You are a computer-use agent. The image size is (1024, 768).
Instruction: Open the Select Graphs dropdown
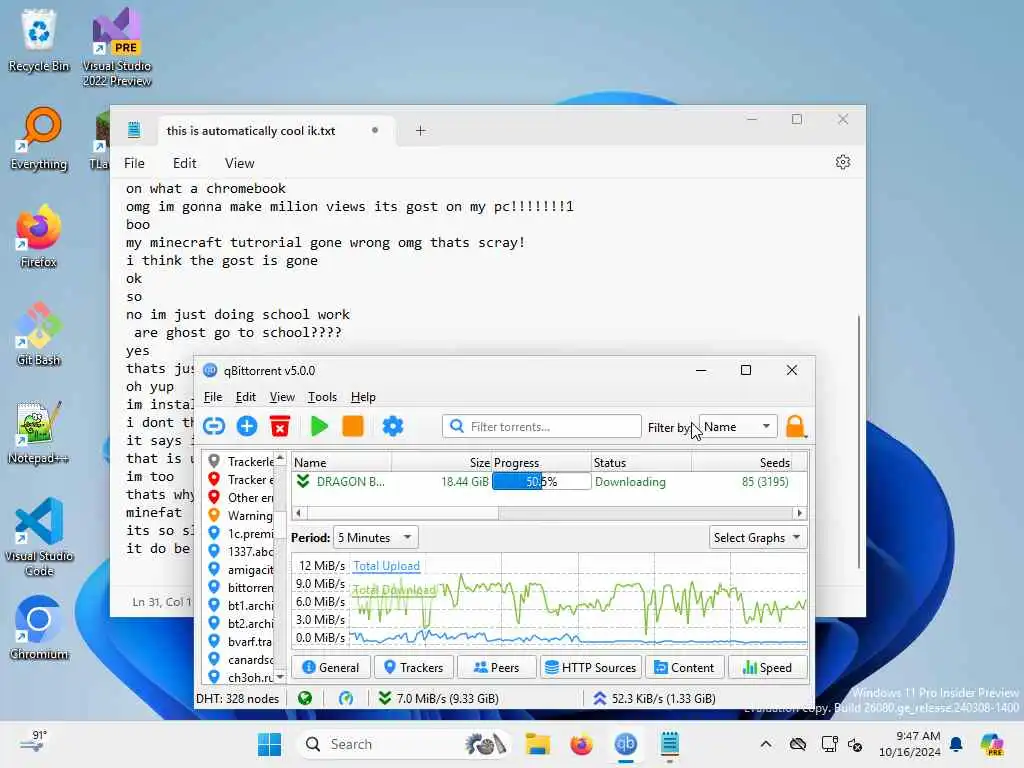(758, 537)
